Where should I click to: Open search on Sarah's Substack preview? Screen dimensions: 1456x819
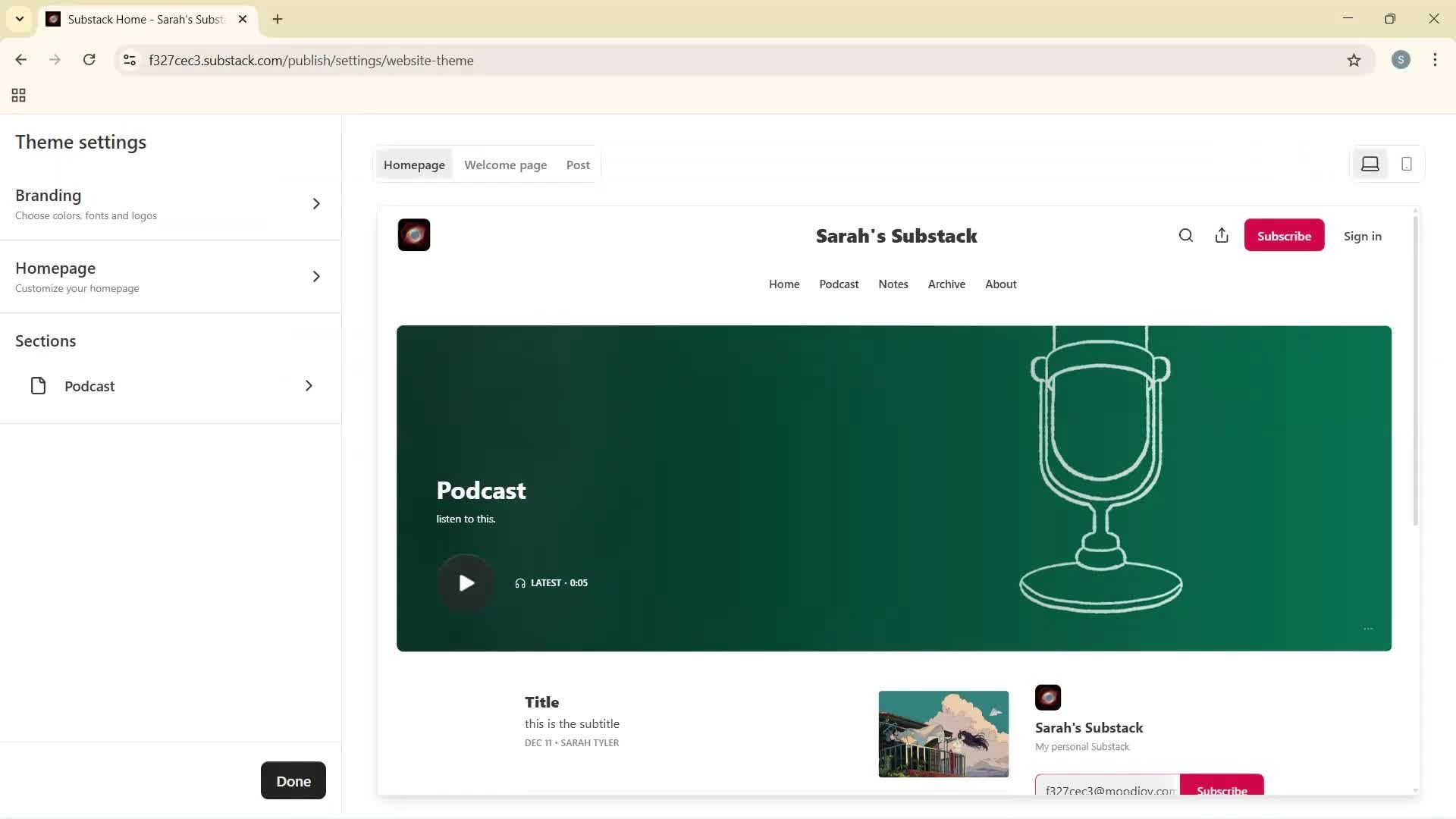point(1185,235)
